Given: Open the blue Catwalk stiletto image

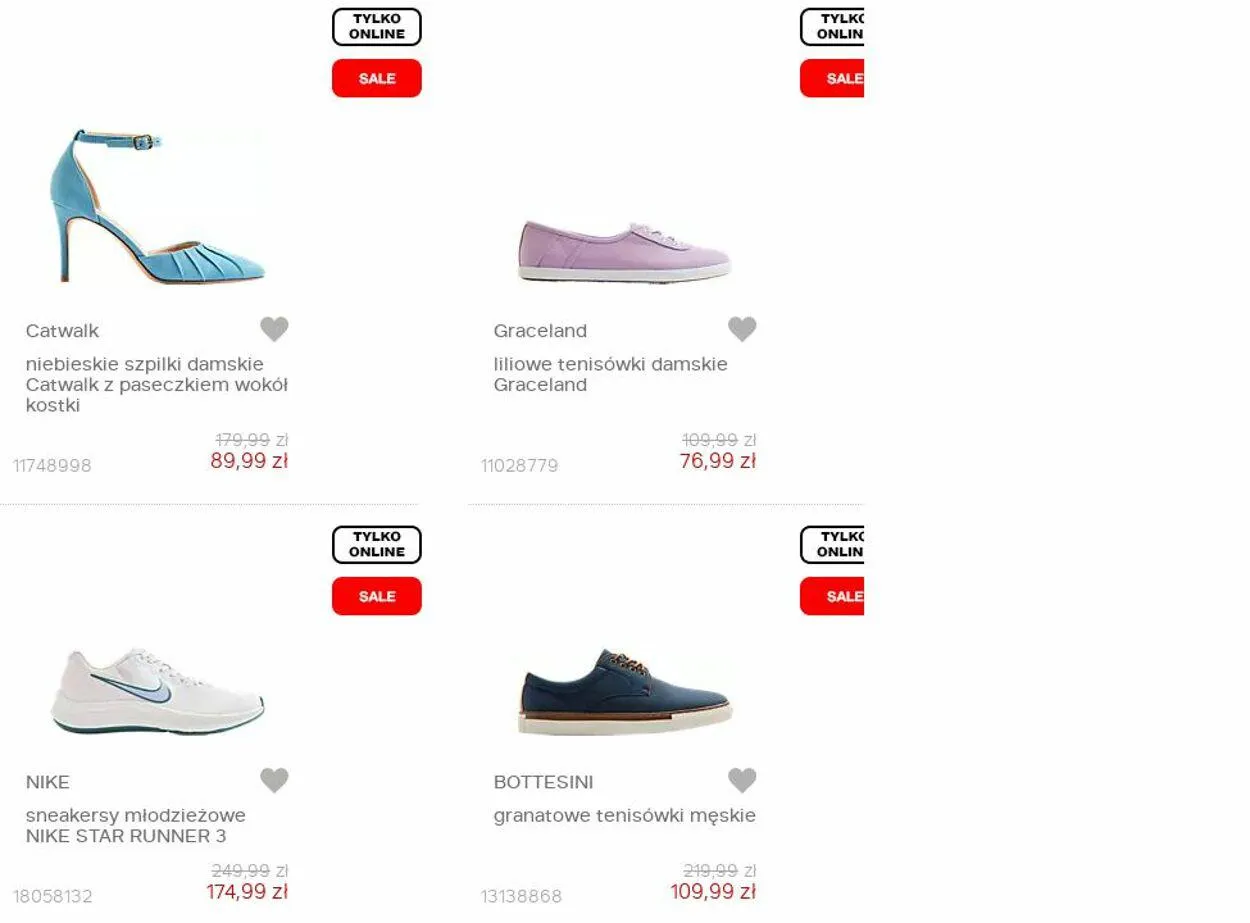Looking at the screenshot, I should 157,205.
